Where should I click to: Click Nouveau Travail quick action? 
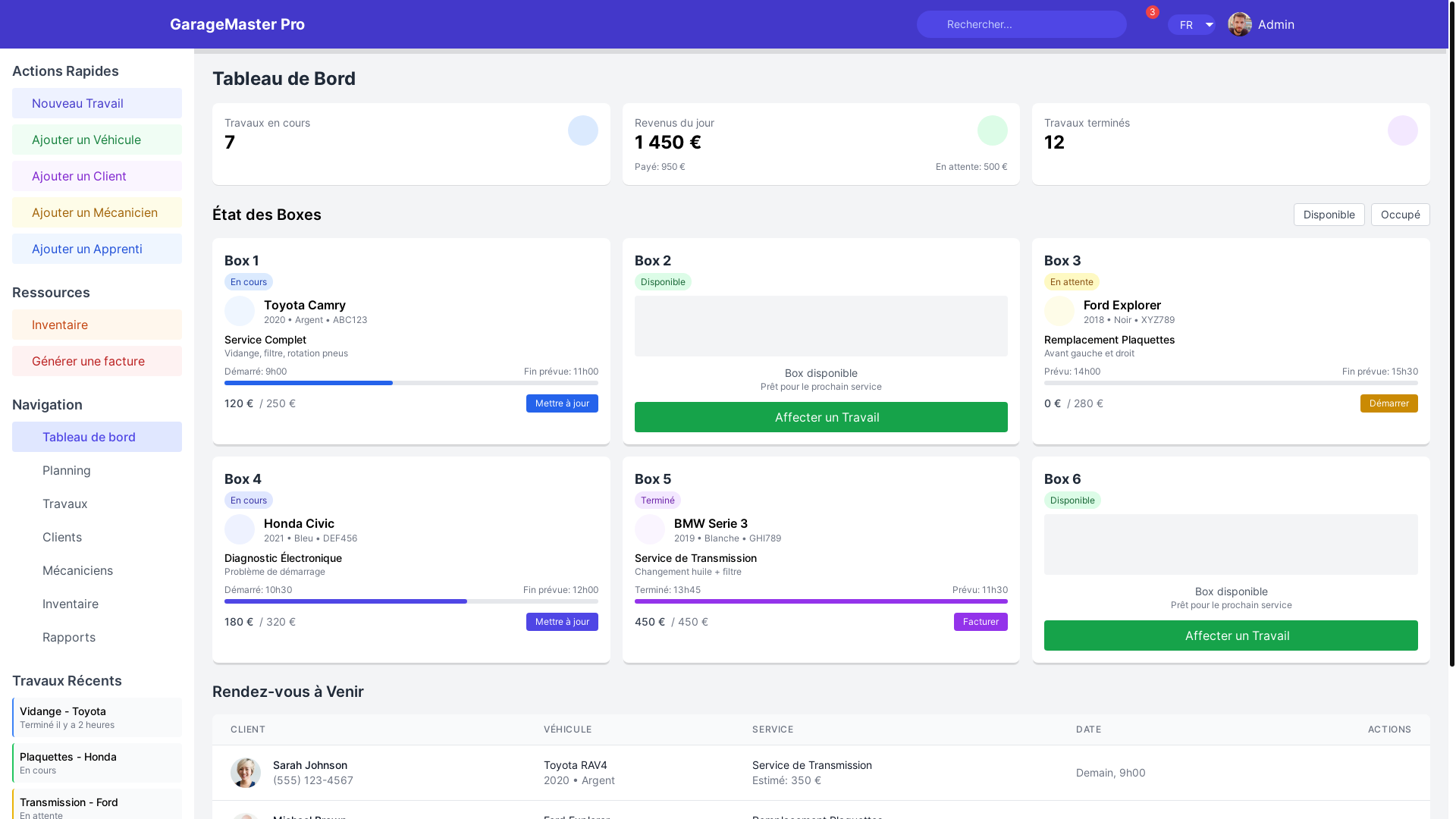click(x=97, y=103)
